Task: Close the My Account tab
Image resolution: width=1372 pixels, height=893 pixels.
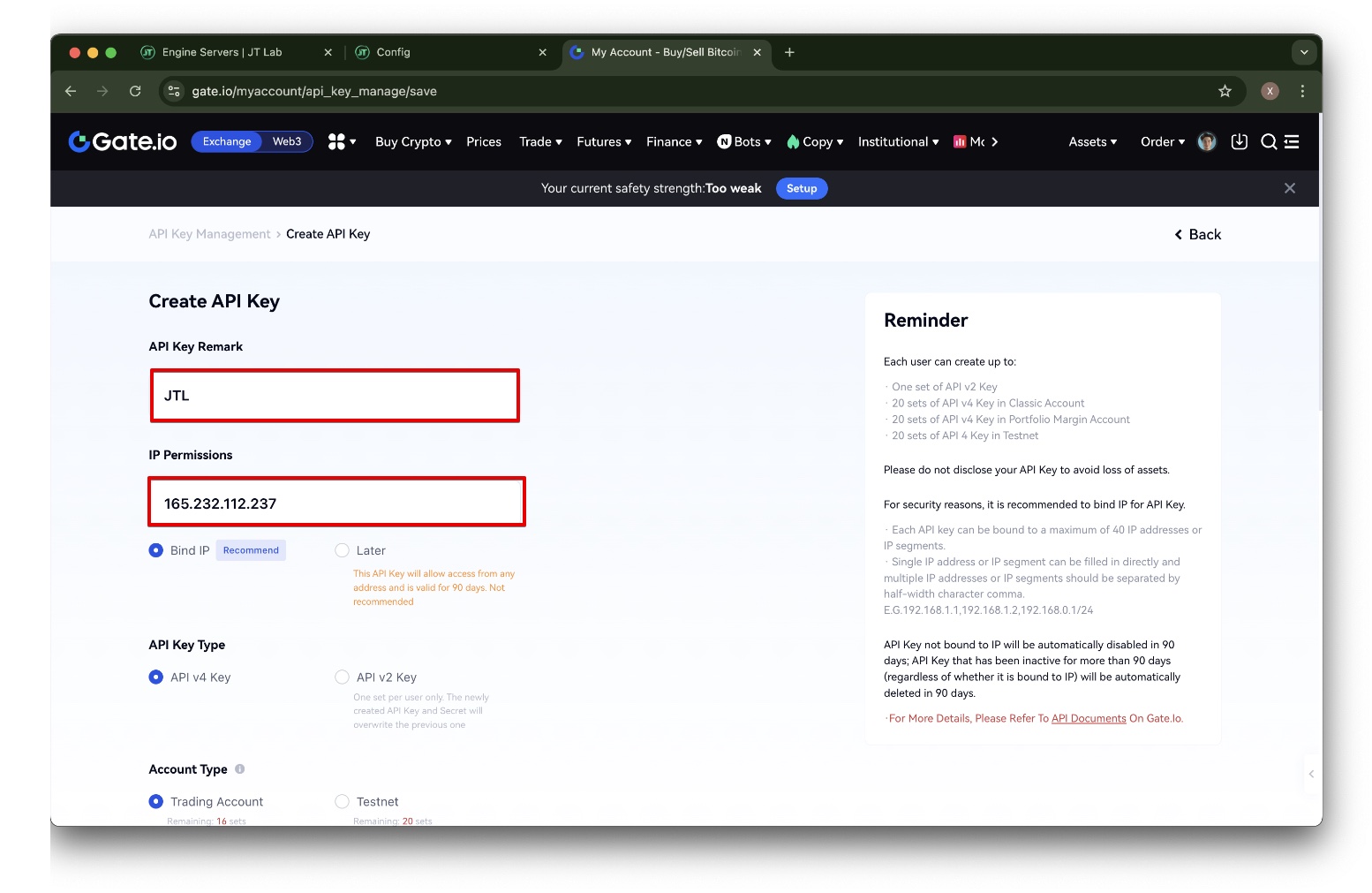Action: (x=757, y=52)
